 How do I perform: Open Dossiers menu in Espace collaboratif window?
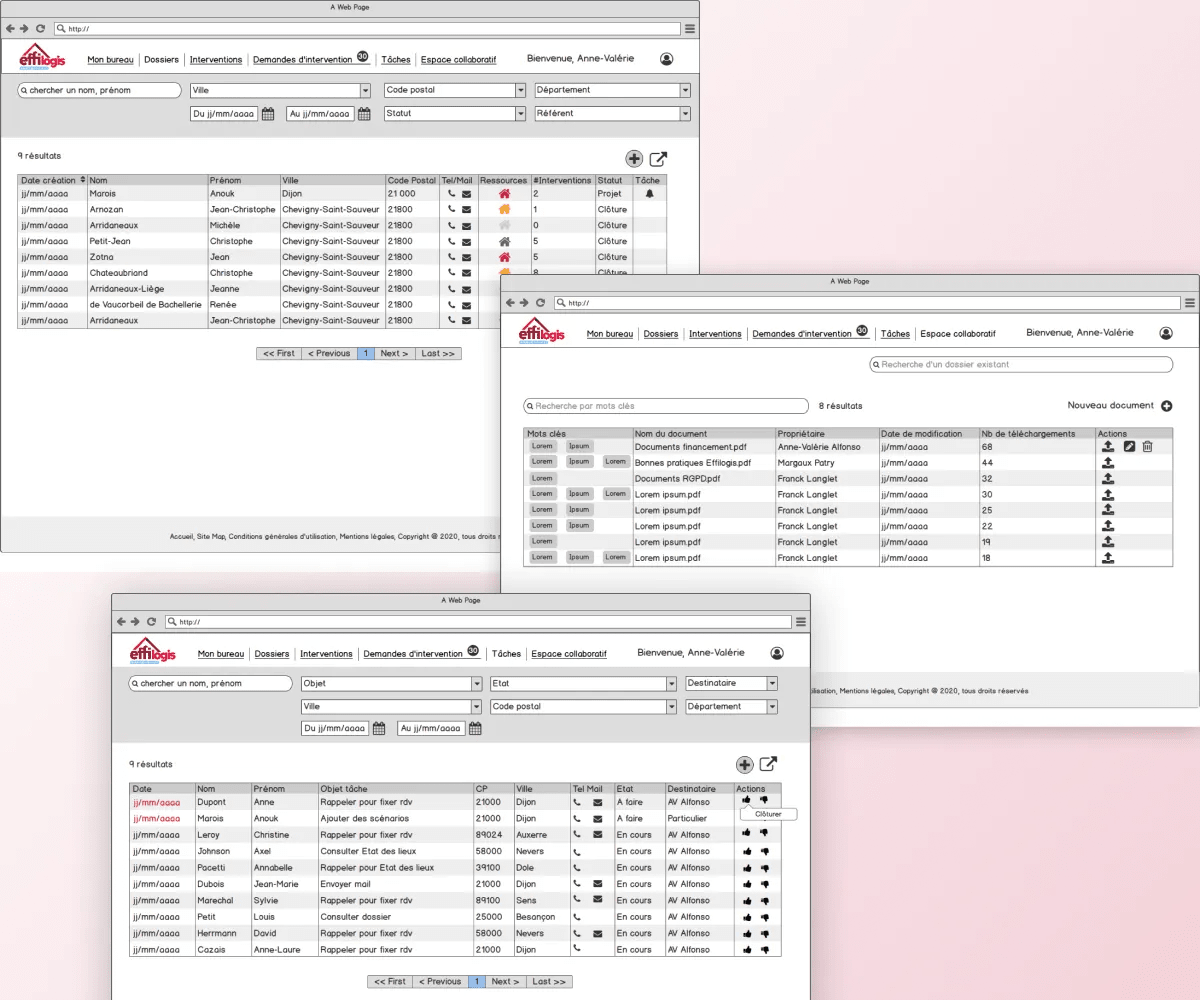pos(661,334)
